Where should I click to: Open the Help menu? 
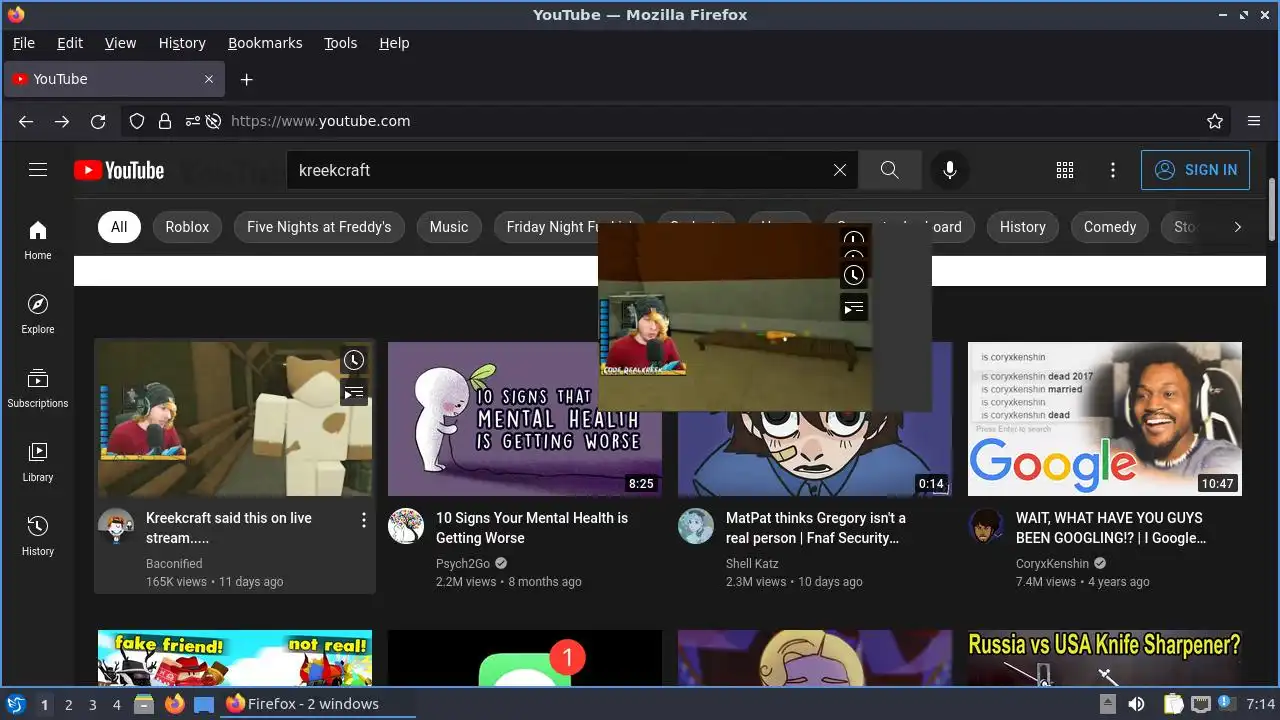394,43
